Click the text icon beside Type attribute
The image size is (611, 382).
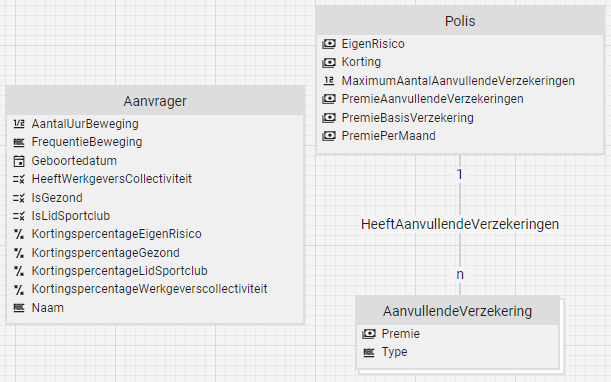click(x=369, y=352)
